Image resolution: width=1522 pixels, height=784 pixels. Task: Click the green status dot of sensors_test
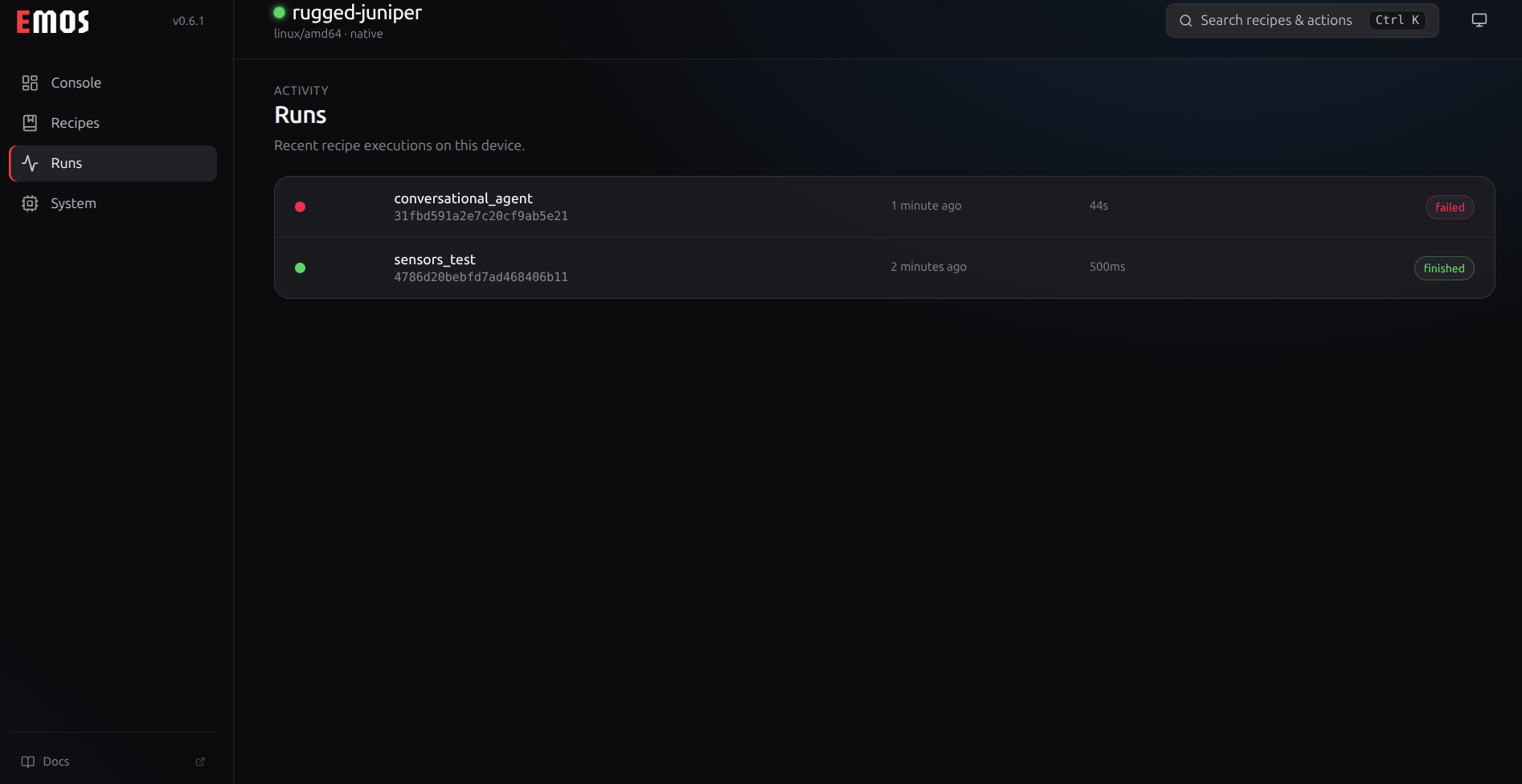300,268
